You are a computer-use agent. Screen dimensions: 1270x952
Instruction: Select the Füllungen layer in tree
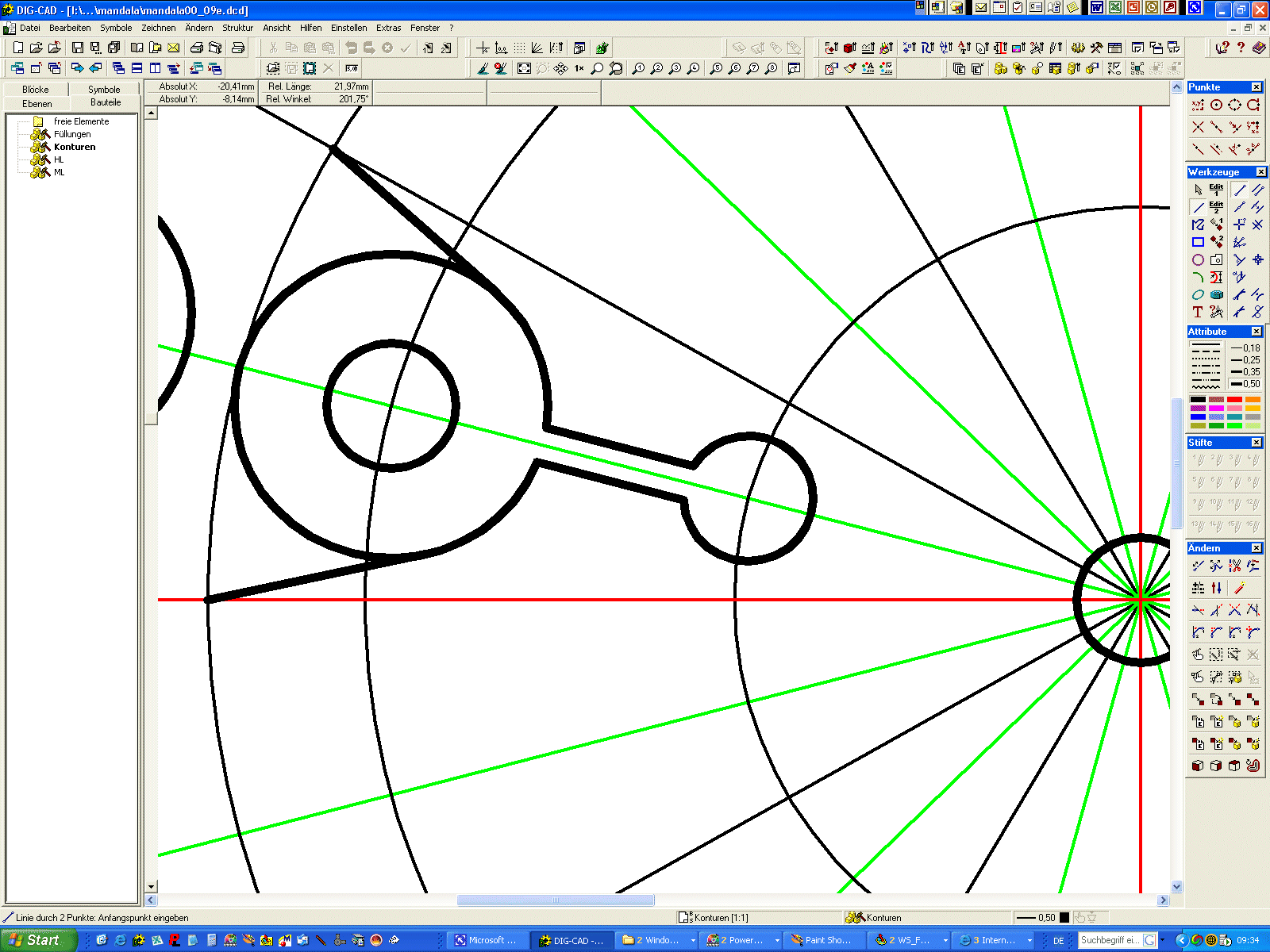72,134
